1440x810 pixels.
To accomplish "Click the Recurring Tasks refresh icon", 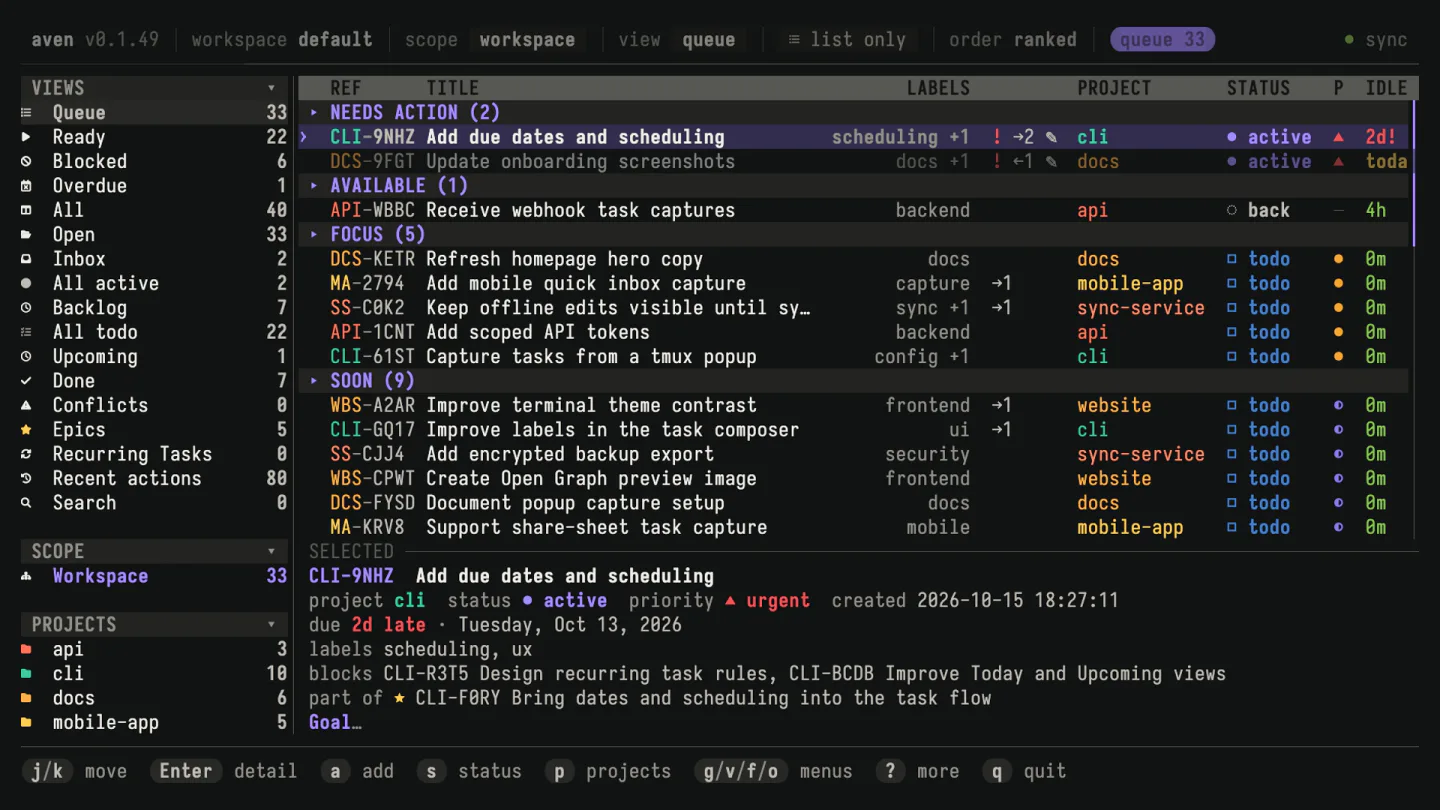I will pos(27,454).
